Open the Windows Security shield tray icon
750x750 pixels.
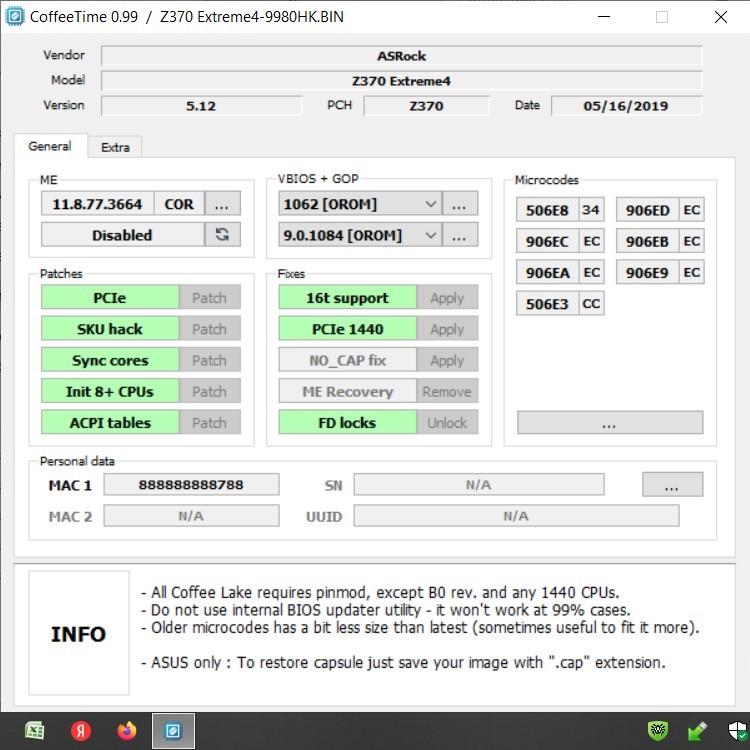coord(738,730)
